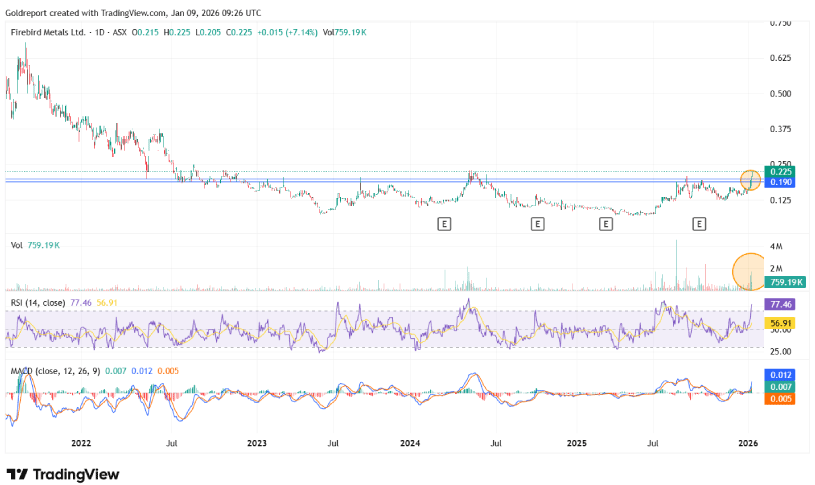Click the orange circle on the volume pane

click(x=749, y=271)
